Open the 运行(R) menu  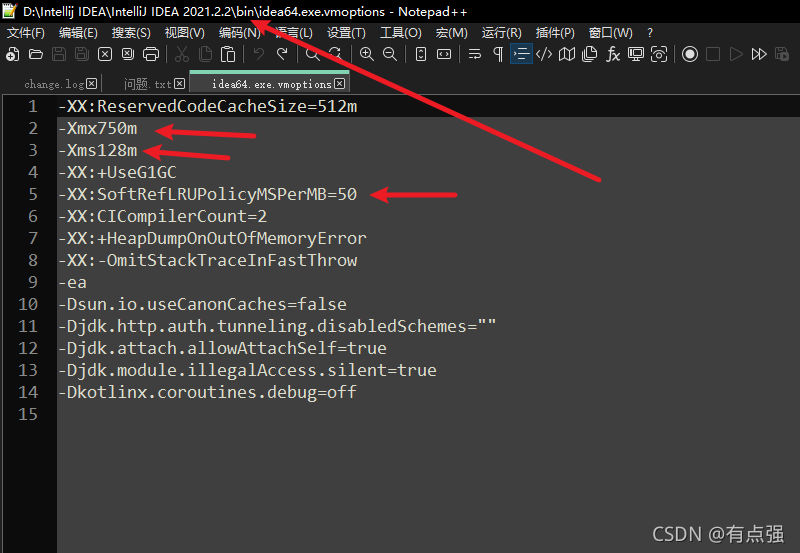tap(502, 33)
